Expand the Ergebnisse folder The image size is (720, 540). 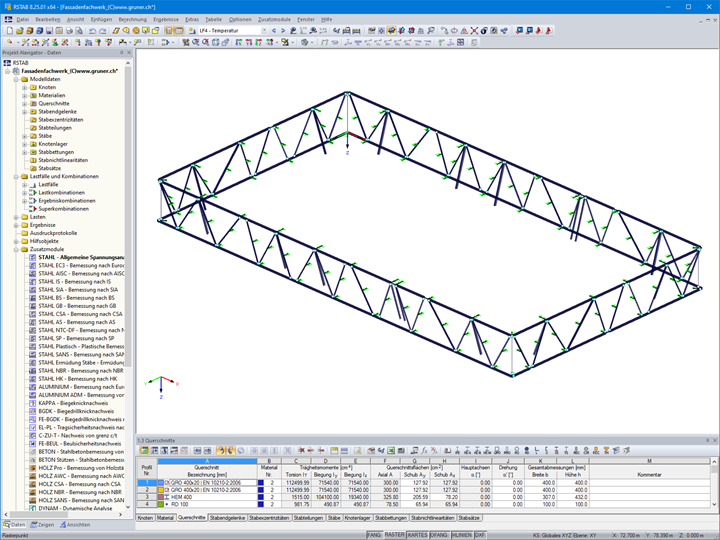[16, 225]
